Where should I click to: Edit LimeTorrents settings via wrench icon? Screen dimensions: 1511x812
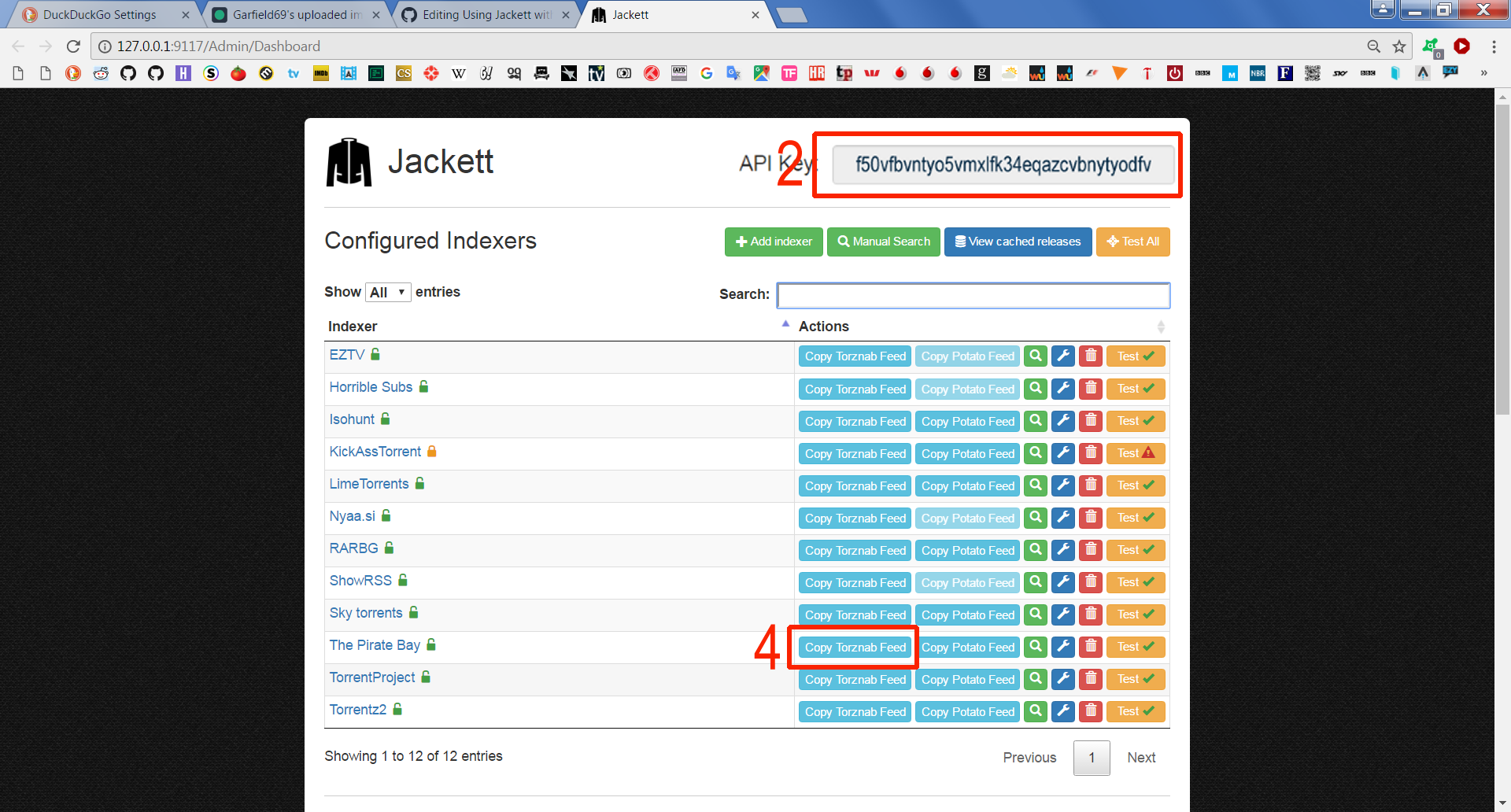pyautogui.click(x=1063, y=485)
